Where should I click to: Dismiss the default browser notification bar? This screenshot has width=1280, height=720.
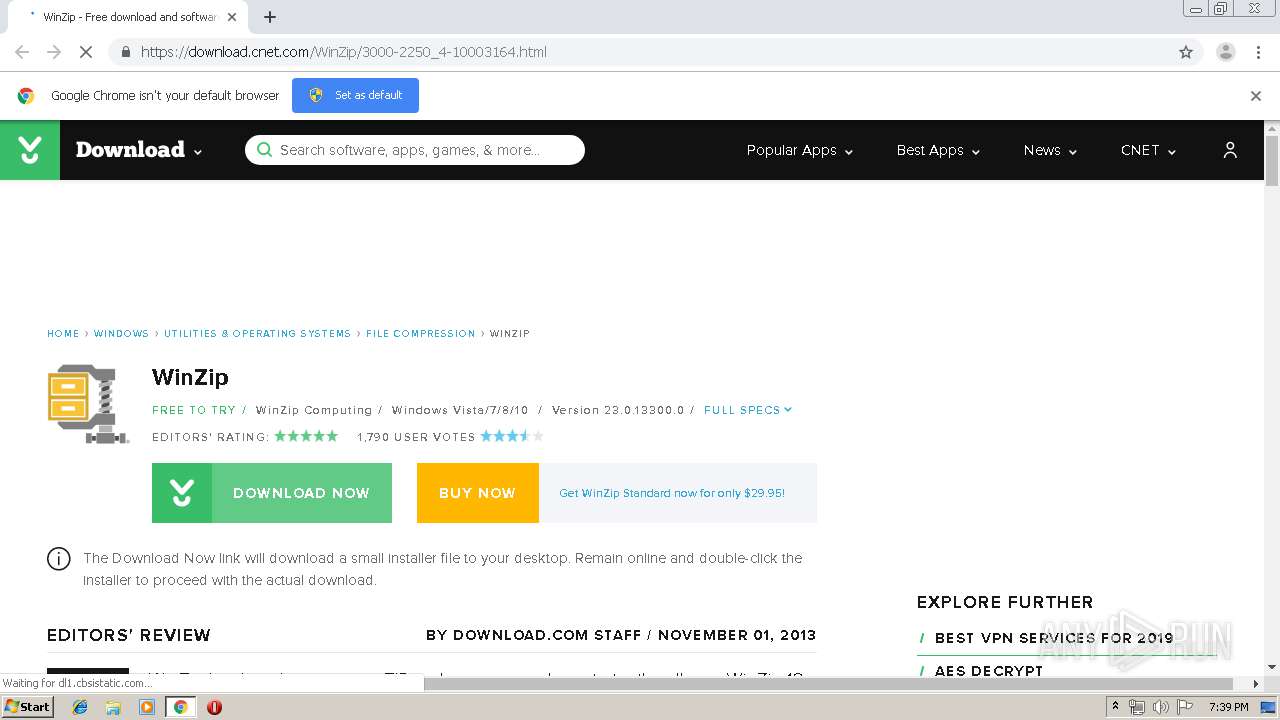pyautogui.click(x=1256, y=96)
